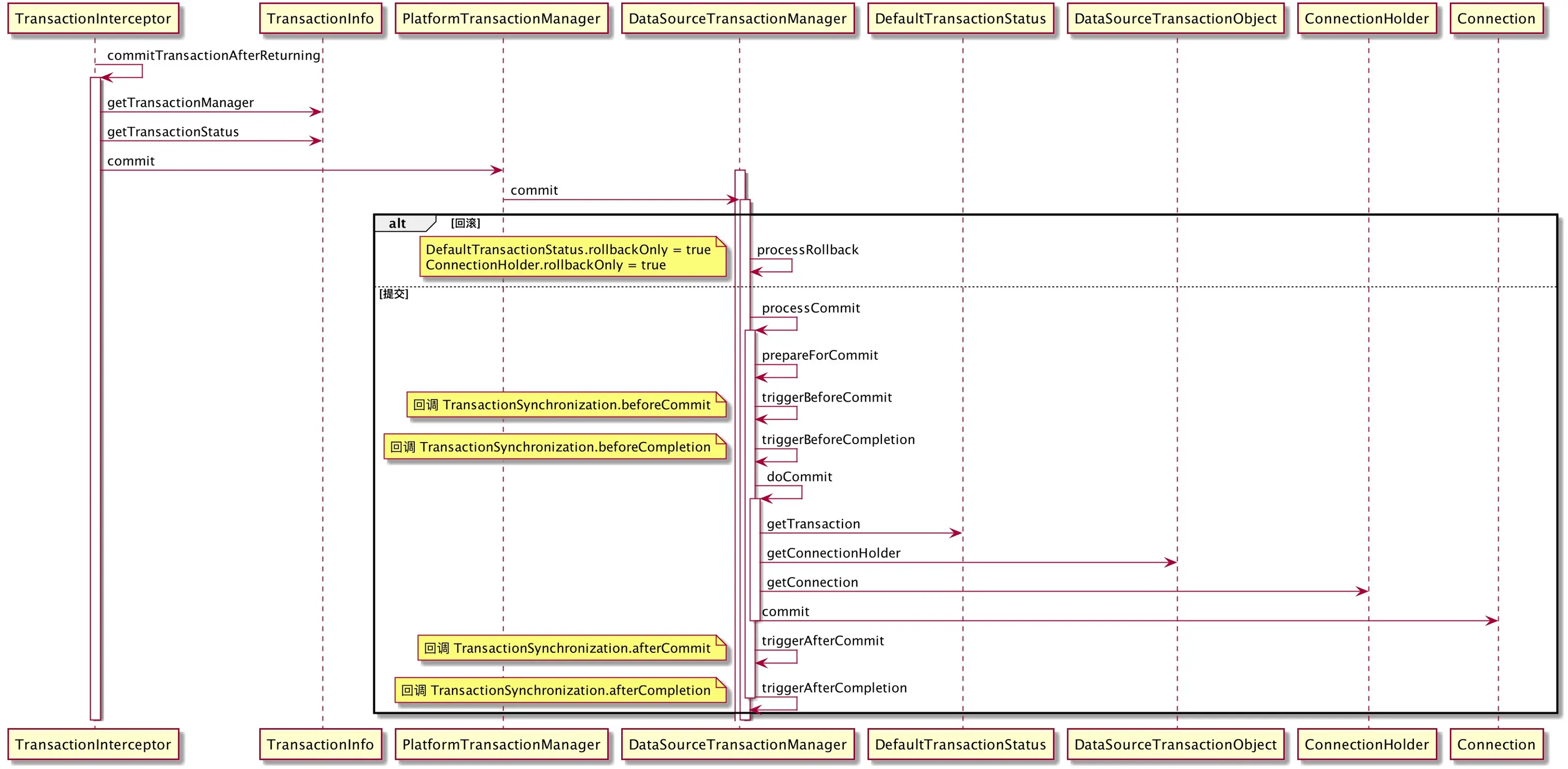
Task: Click the top ConnectionHolder participant box
Action: (x=1366, y=19)
